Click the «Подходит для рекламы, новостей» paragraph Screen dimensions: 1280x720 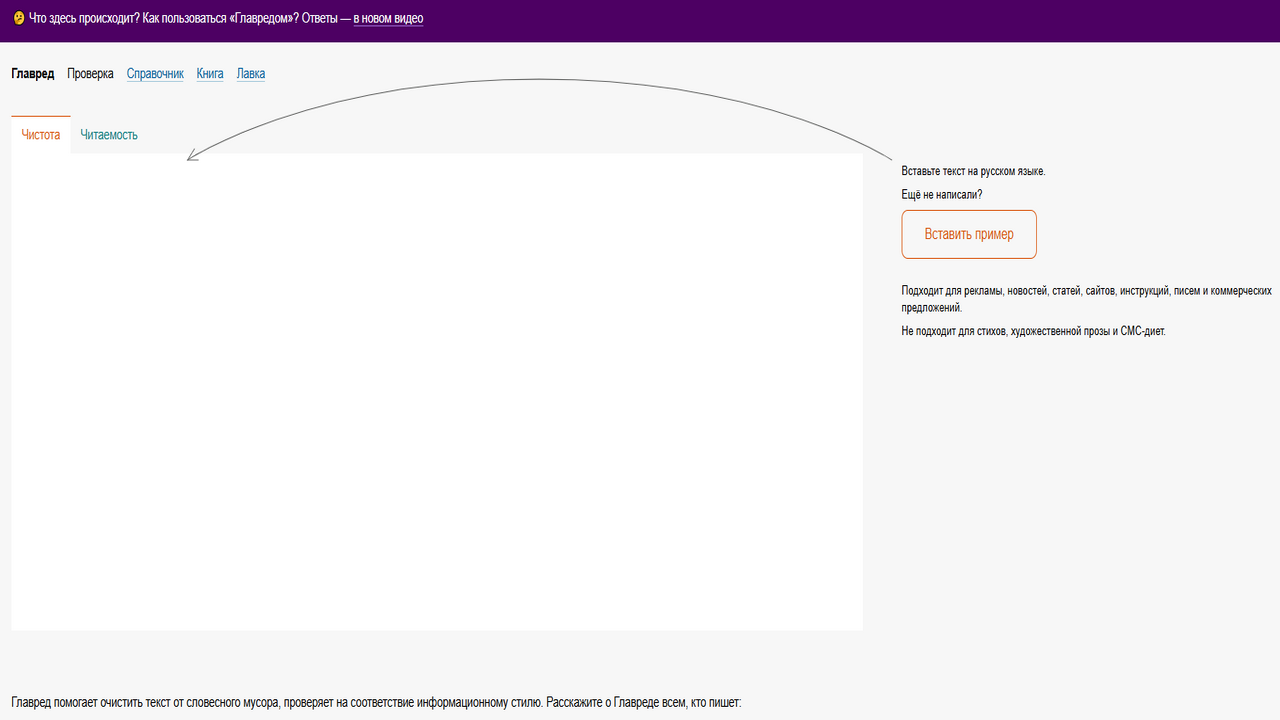coord(1085,291)
